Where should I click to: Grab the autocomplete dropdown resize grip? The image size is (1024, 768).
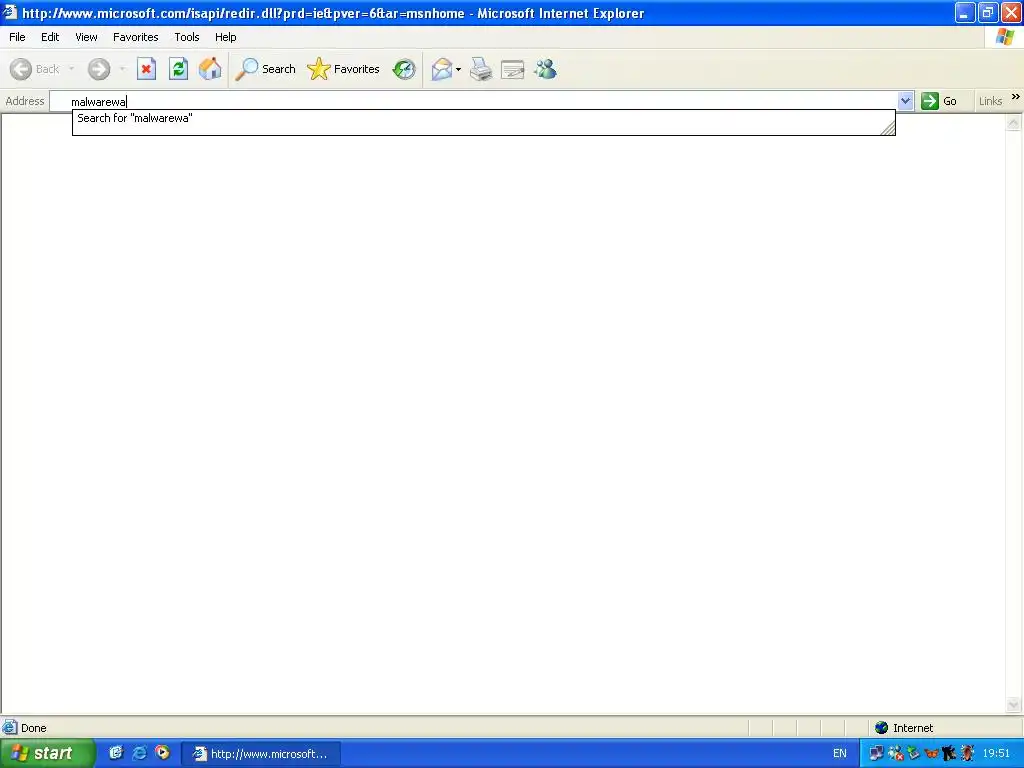coord(888,129)
